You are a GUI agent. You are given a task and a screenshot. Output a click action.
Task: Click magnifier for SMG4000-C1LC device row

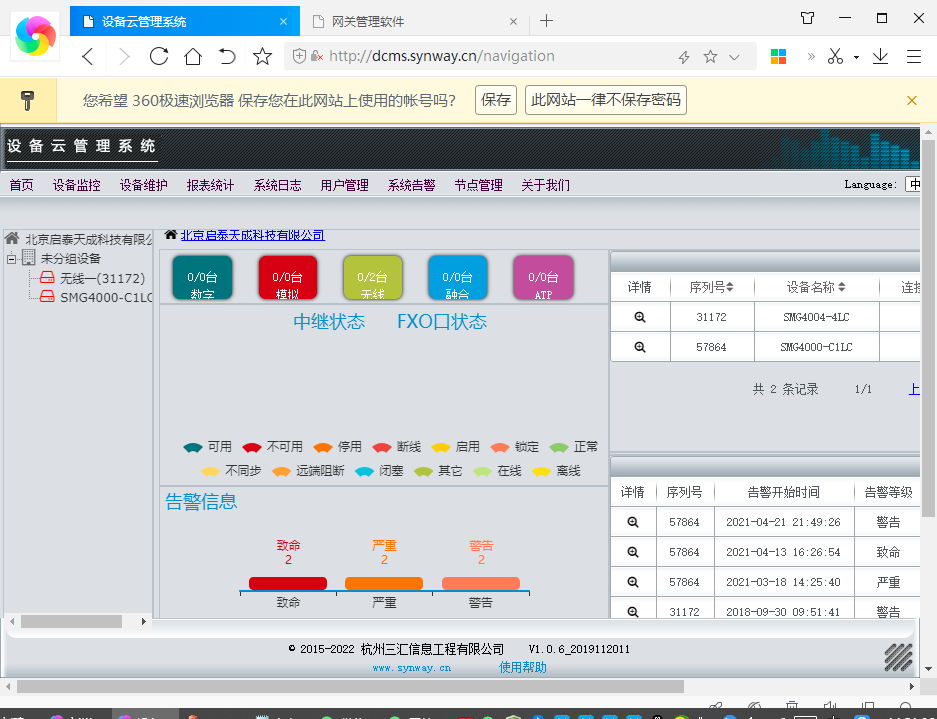tap(640, 347)
